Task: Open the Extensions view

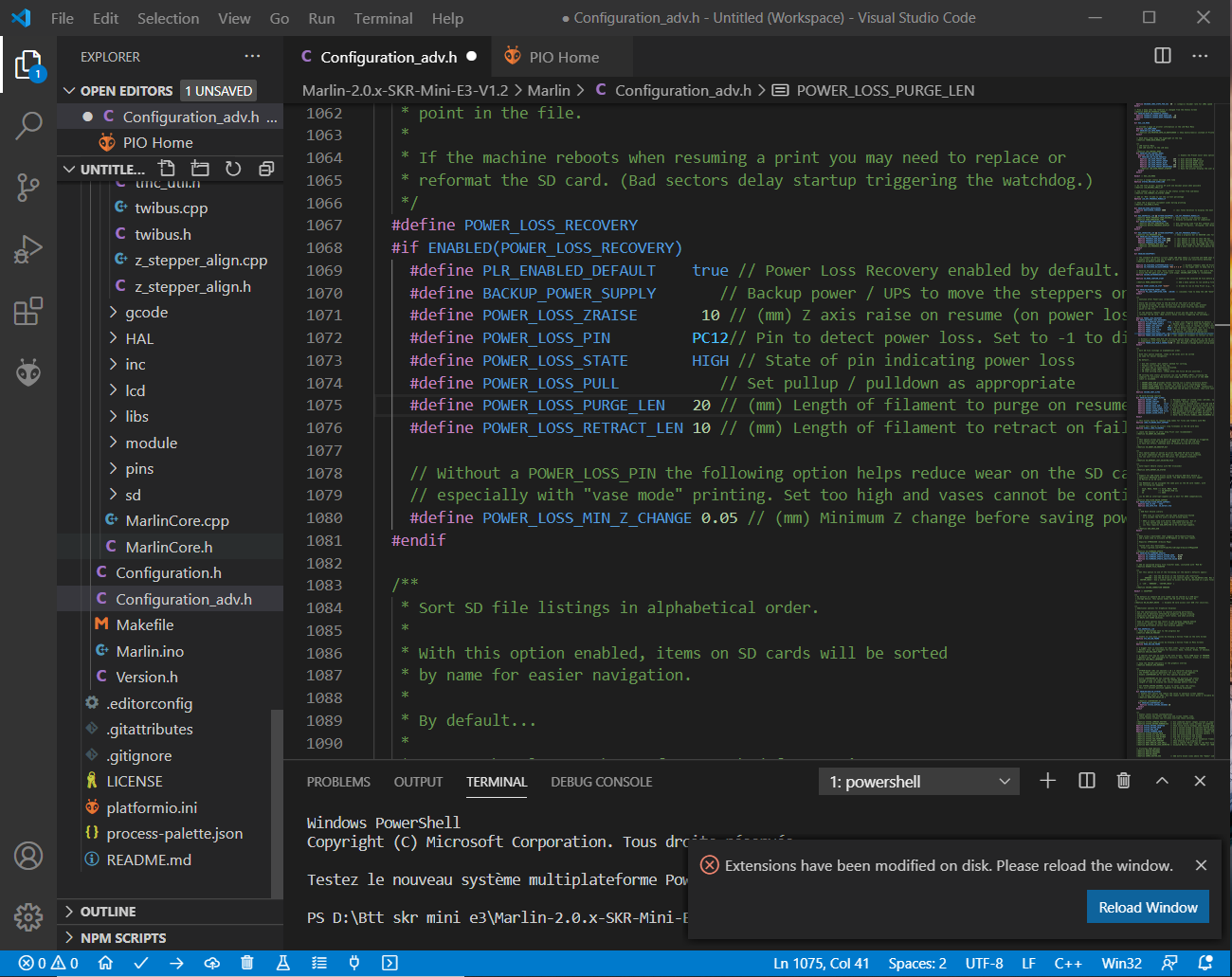Action: point(28,311)
